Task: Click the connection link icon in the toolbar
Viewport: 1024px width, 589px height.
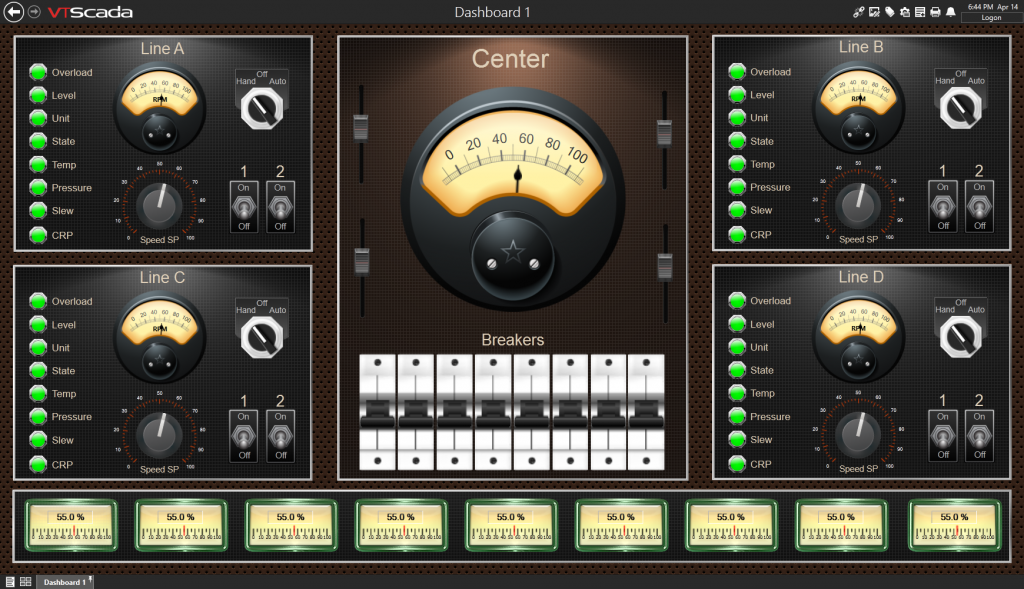Action: [859, 11]
